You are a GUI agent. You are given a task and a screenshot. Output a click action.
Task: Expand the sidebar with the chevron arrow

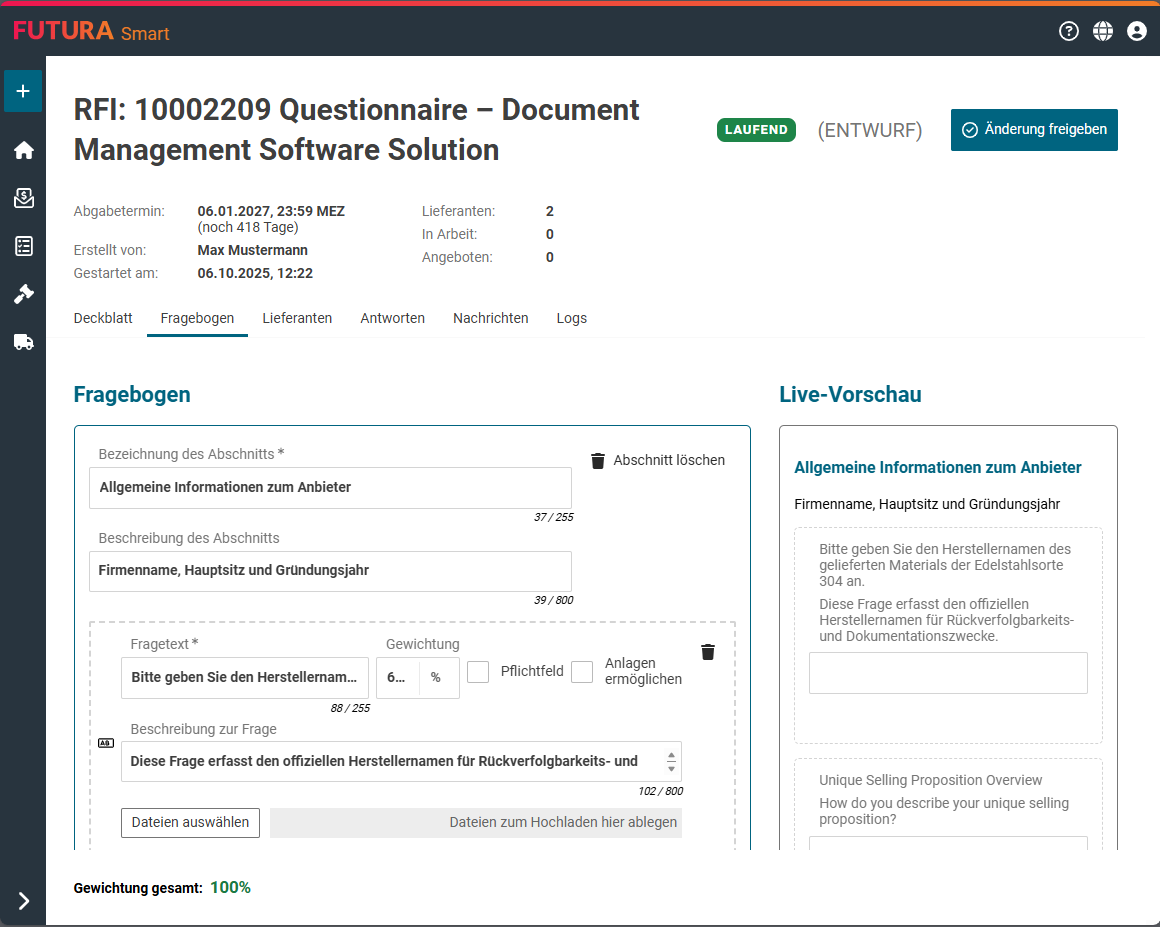[24, 901]
